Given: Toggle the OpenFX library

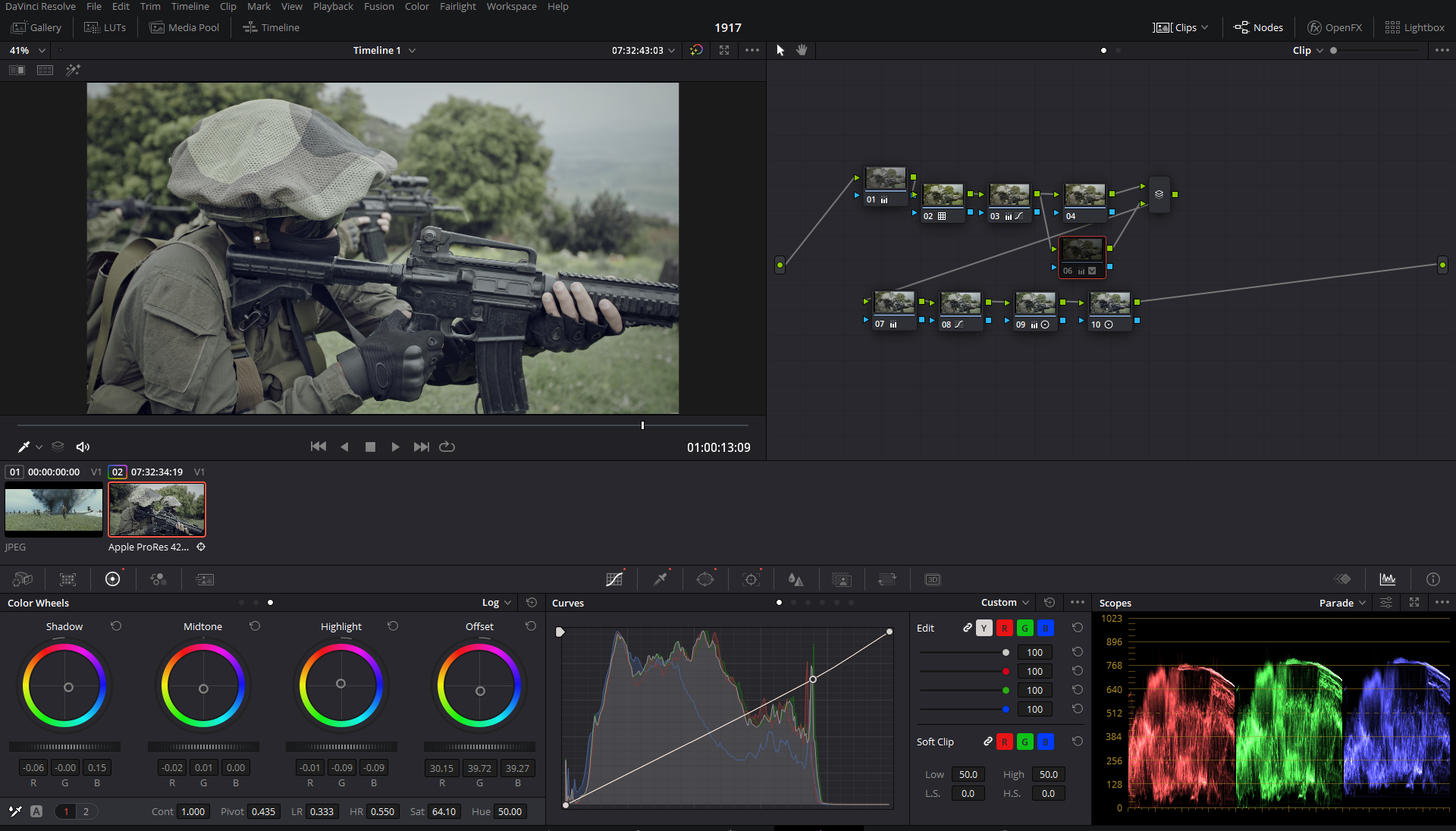Looking at the screenshot, I should 1335,27.
